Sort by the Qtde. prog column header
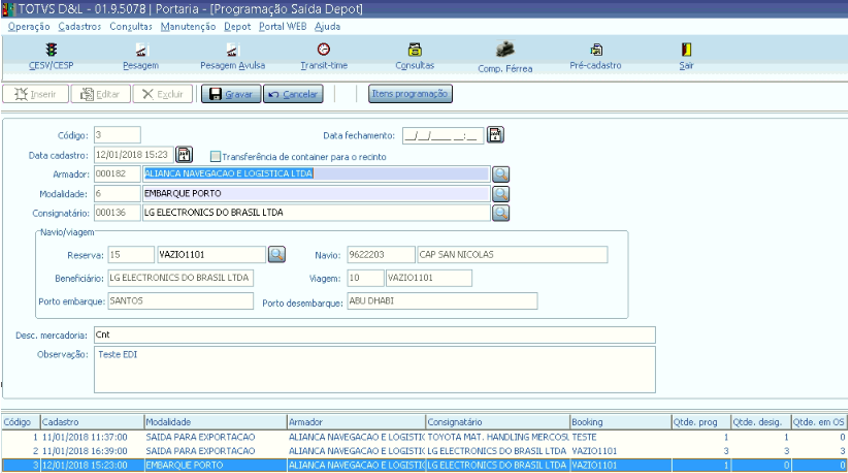This screenshot has height=473, width=848. click(x=701, y=422)
